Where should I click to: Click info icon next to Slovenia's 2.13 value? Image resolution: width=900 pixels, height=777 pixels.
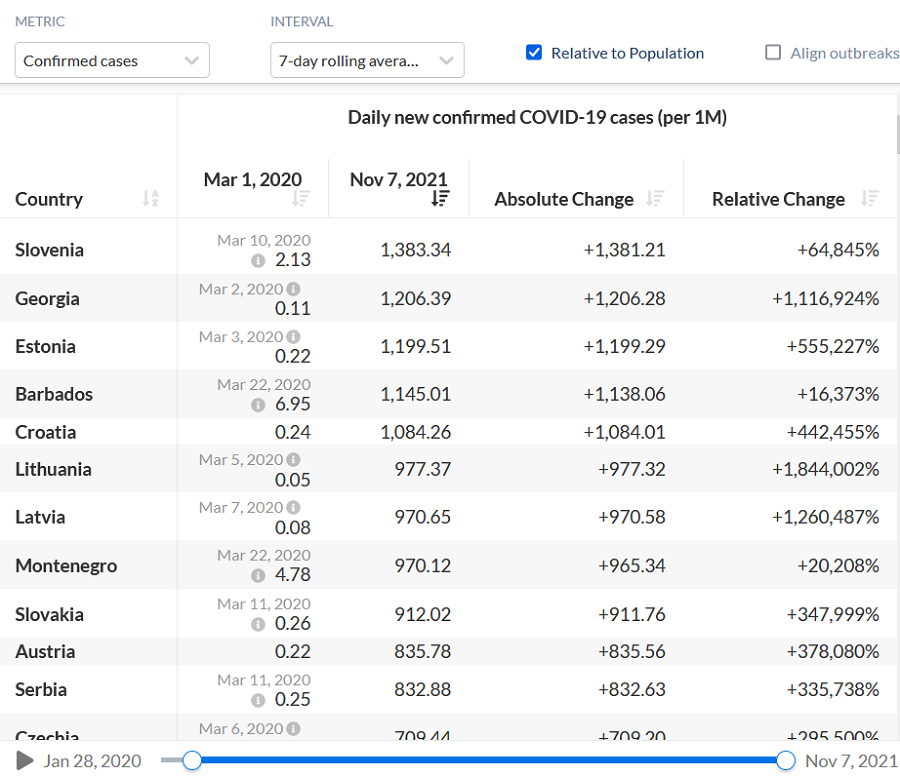coord(258,260)
